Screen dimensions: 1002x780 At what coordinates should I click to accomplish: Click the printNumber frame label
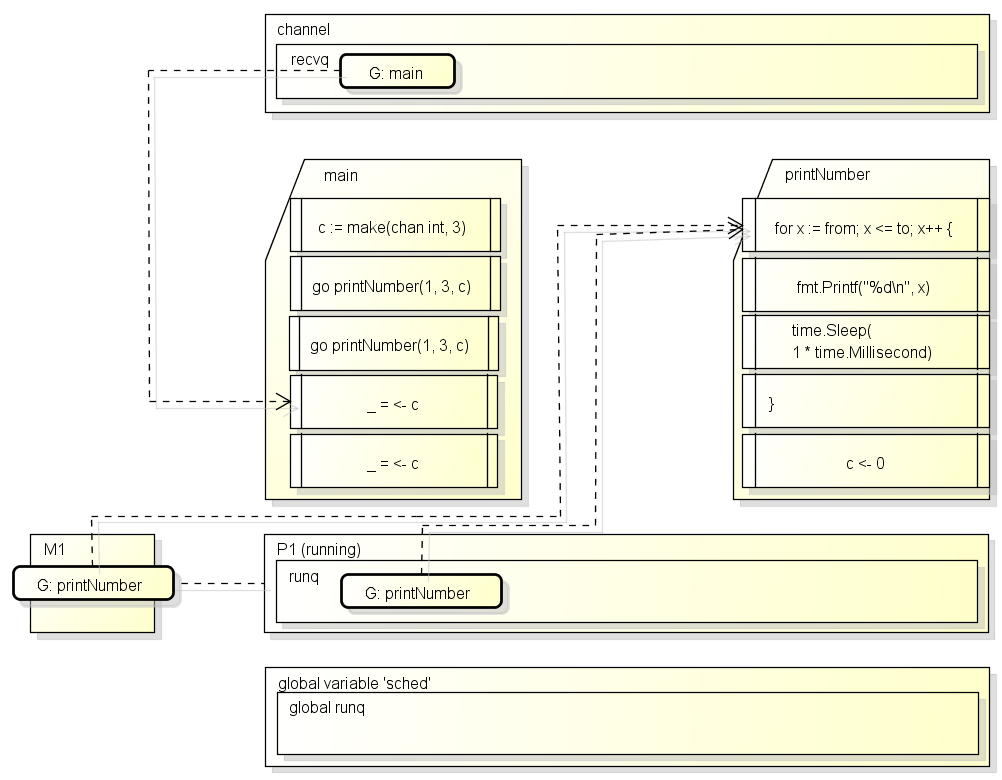pos(827,174)
